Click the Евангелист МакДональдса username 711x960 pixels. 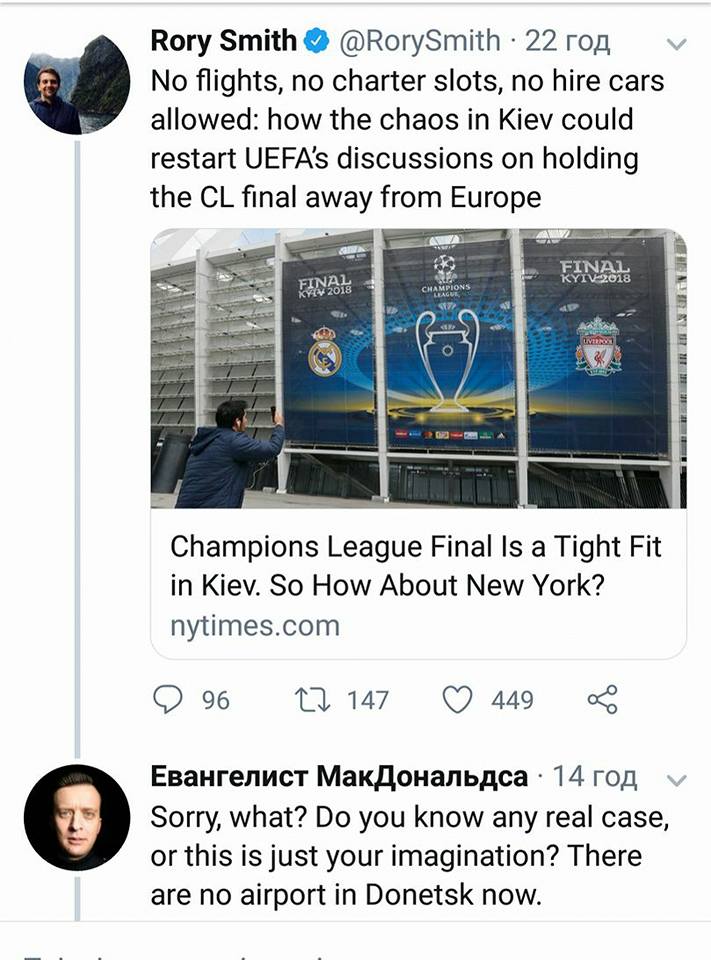pyautogui.click(x=339, y=777)
